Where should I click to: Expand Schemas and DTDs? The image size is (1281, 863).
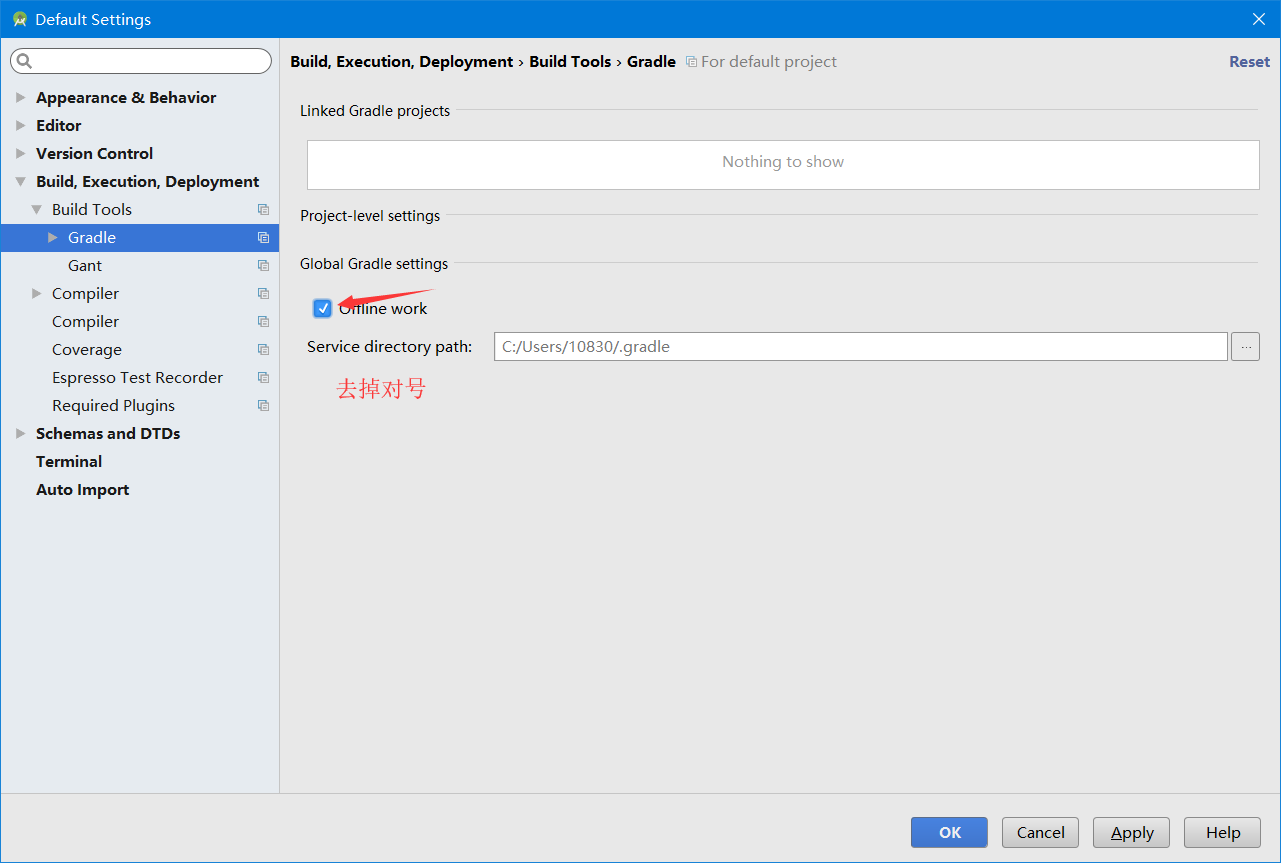tap(20, 433)
